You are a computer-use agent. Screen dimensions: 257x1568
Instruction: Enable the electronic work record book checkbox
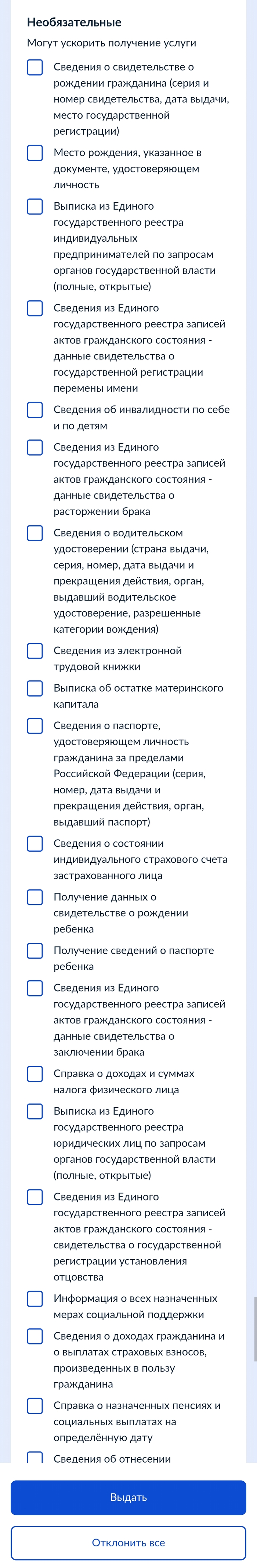tap(35, 651)
